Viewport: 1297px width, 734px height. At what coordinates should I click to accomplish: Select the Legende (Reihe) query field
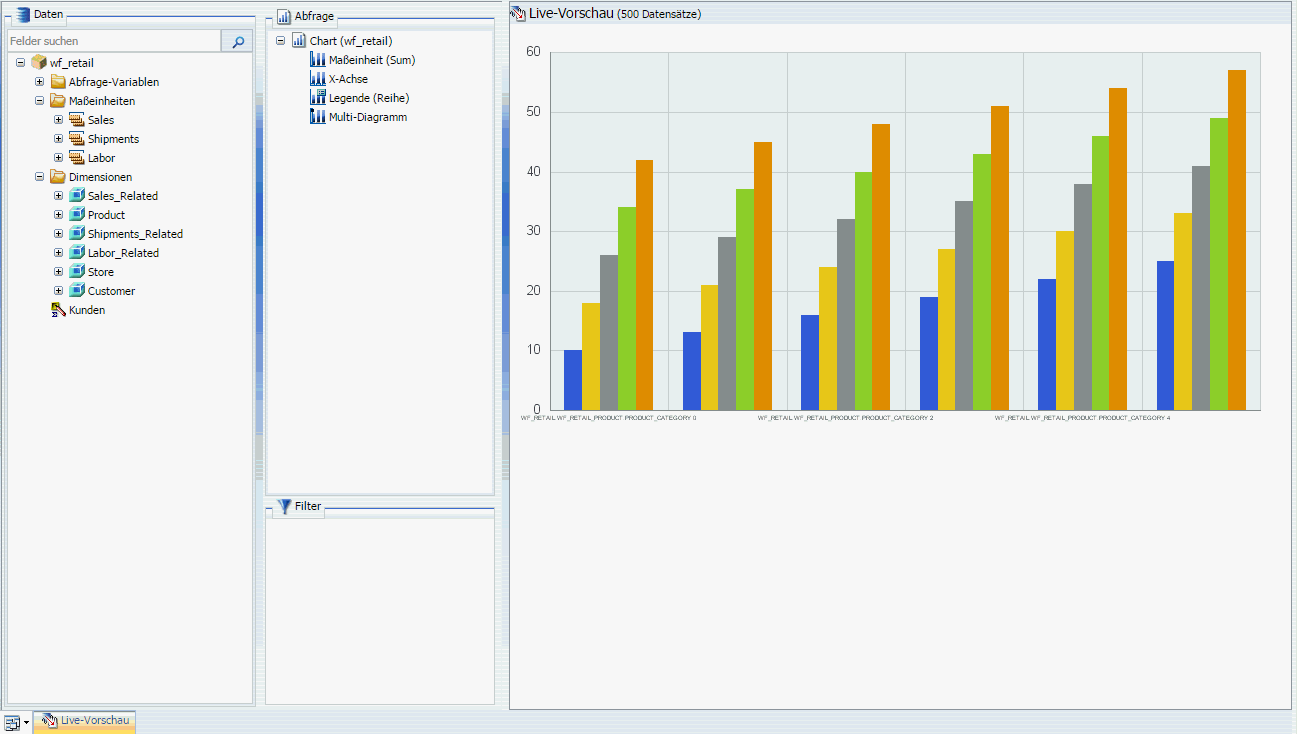point(369,98)
